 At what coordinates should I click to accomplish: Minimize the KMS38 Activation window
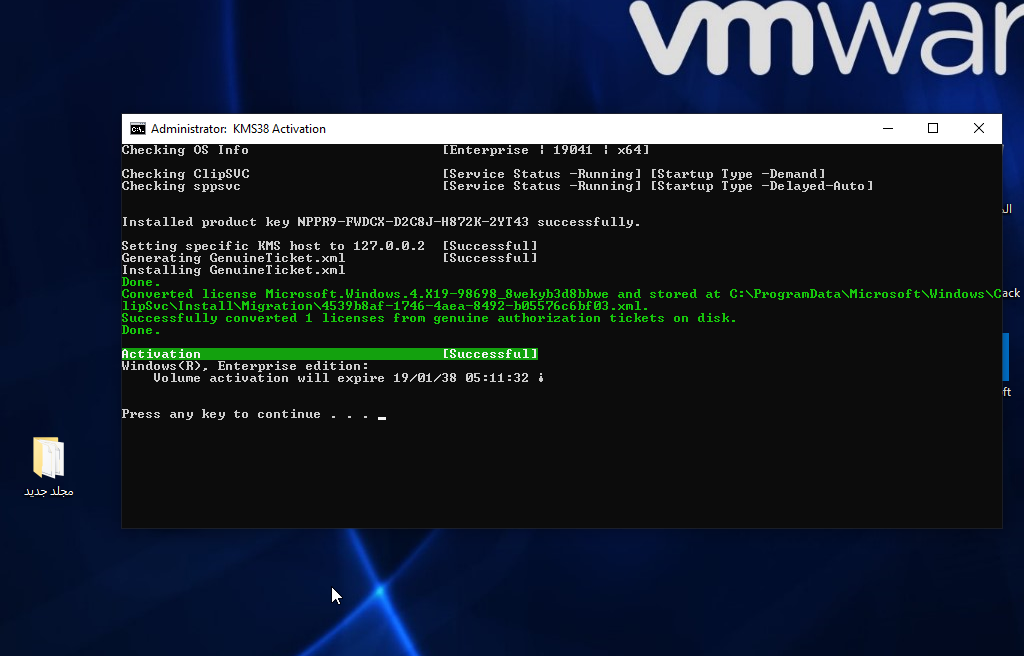pos(888,129)
